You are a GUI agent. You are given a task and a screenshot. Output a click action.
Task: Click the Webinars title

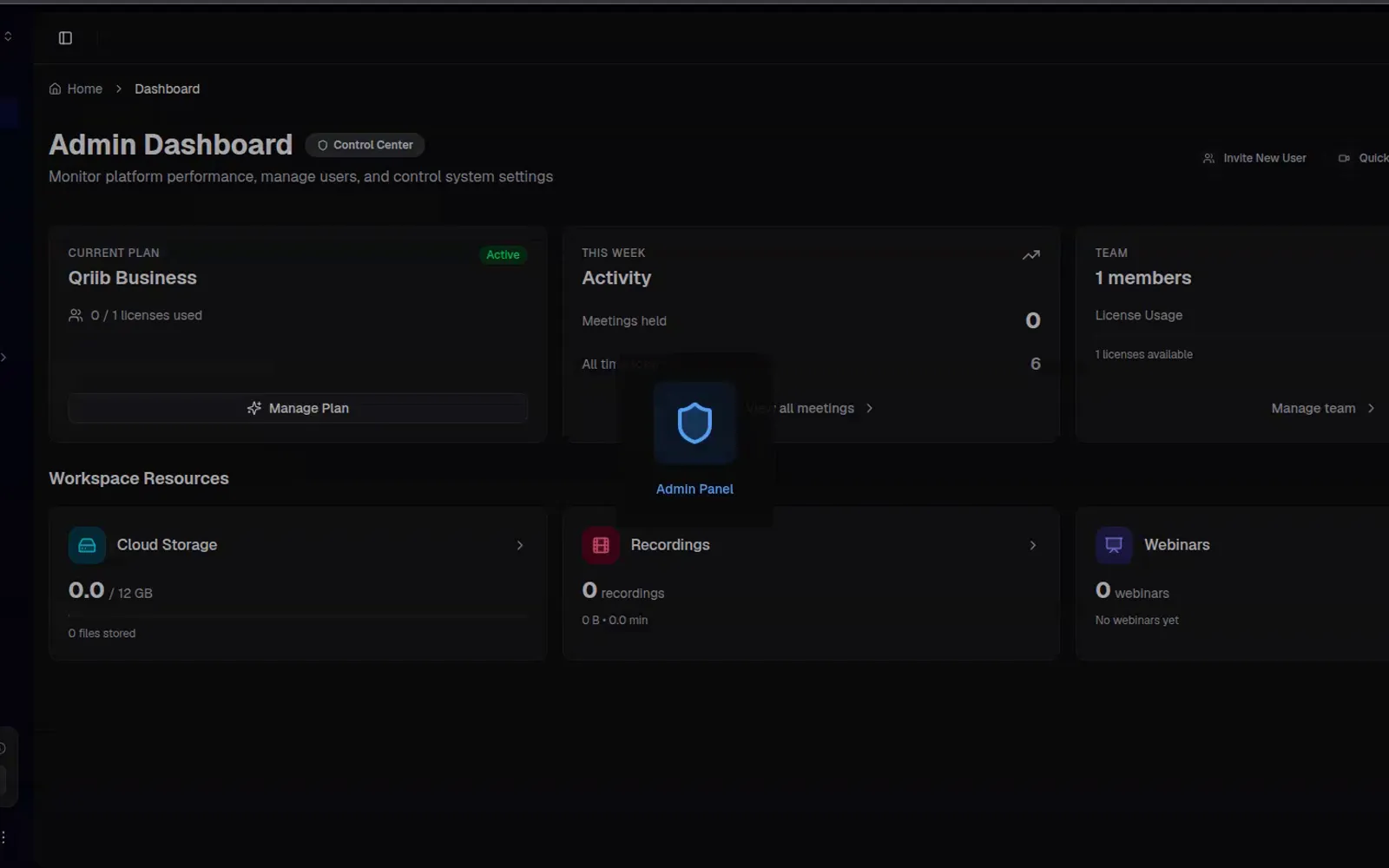point(1176,544)
